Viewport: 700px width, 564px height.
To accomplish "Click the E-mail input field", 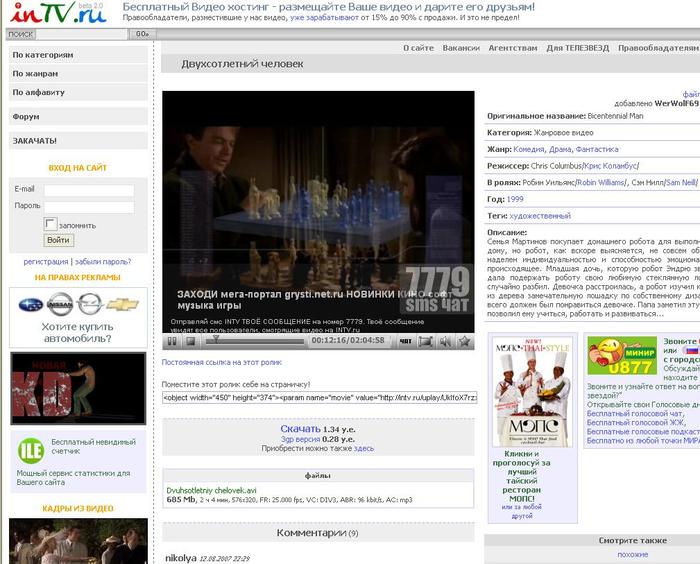I will pyautogui.click(x=89, y=190).
